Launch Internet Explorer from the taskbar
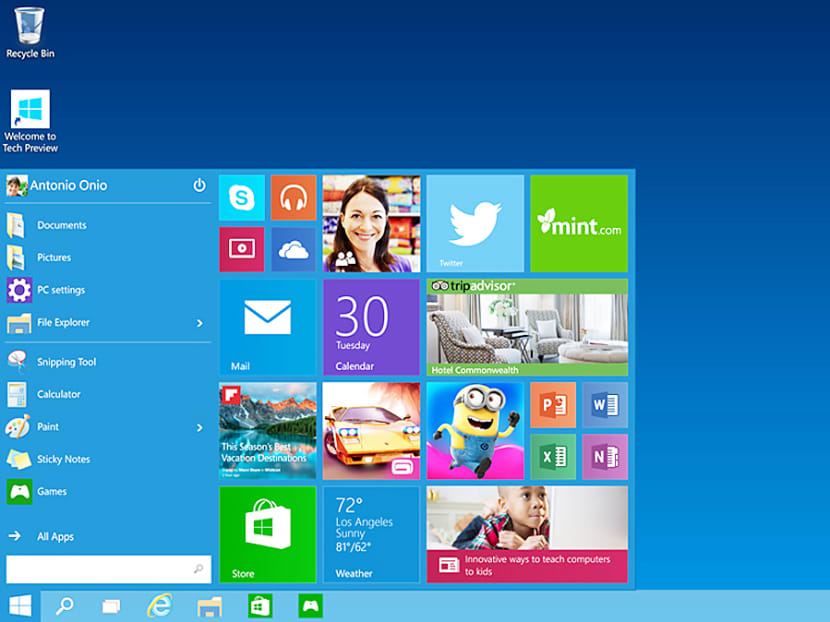Image resolution: width=830 pixels, height=622 pixels. (x=159, y=606)
